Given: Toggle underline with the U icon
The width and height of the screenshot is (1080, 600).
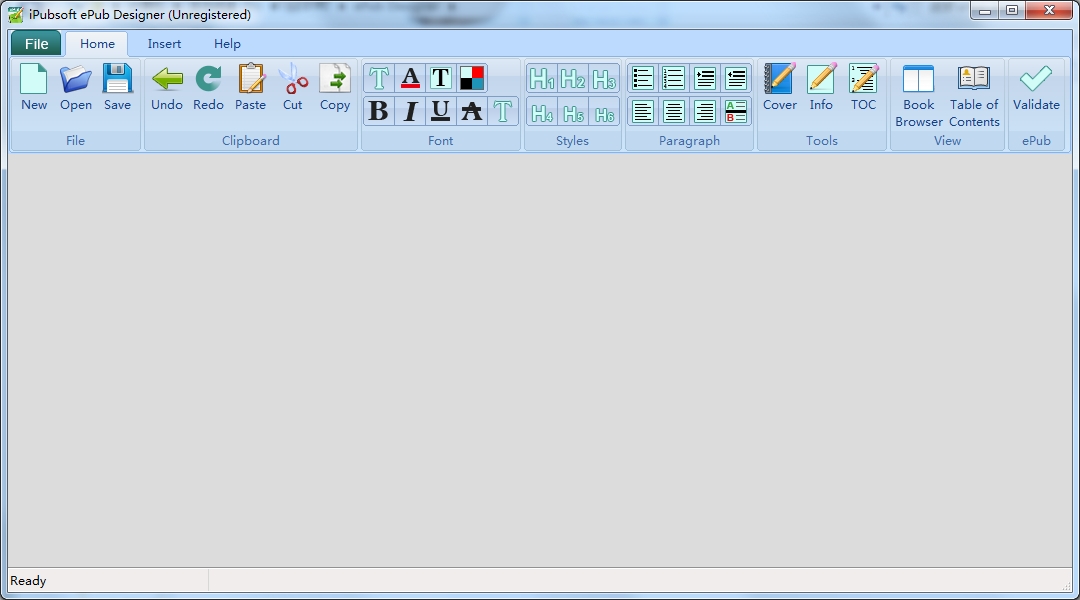Looking at the screenshot, I should point(441,111).
